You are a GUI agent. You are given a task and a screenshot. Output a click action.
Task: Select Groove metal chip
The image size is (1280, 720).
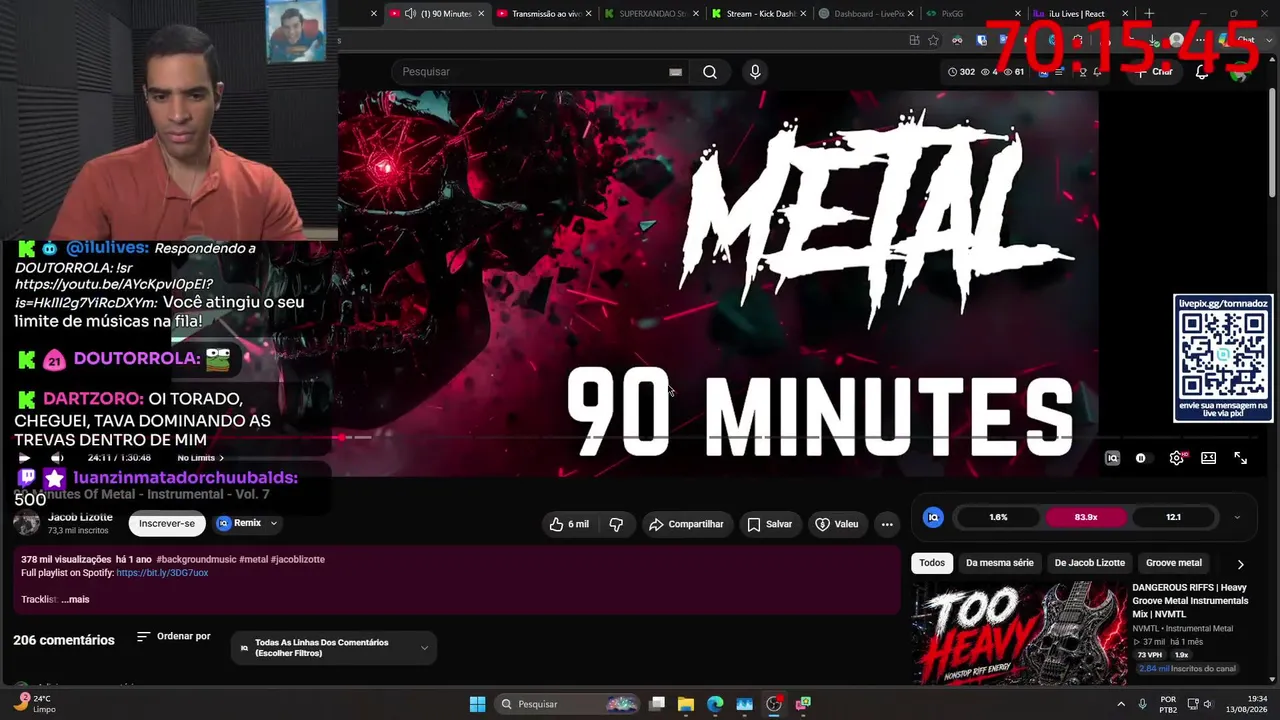1174,563
